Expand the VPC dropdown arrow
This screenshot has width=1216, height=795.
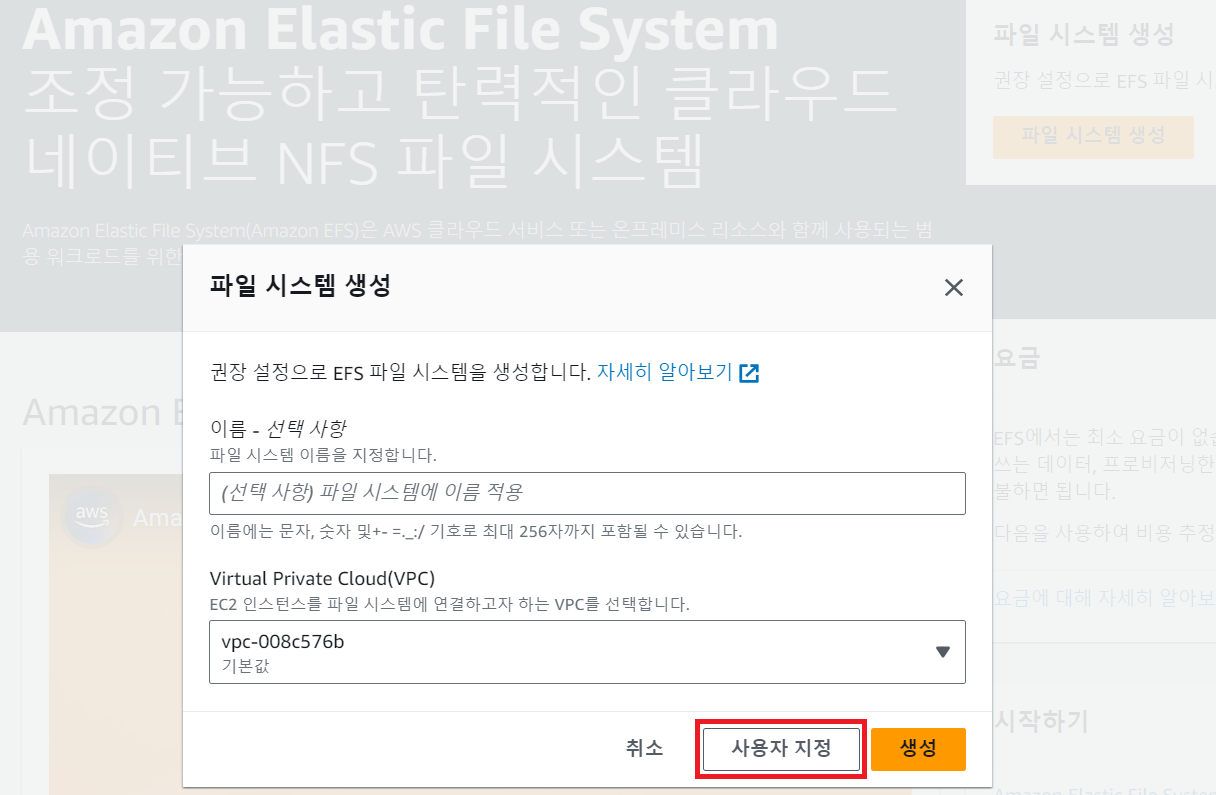coord(942,652)
